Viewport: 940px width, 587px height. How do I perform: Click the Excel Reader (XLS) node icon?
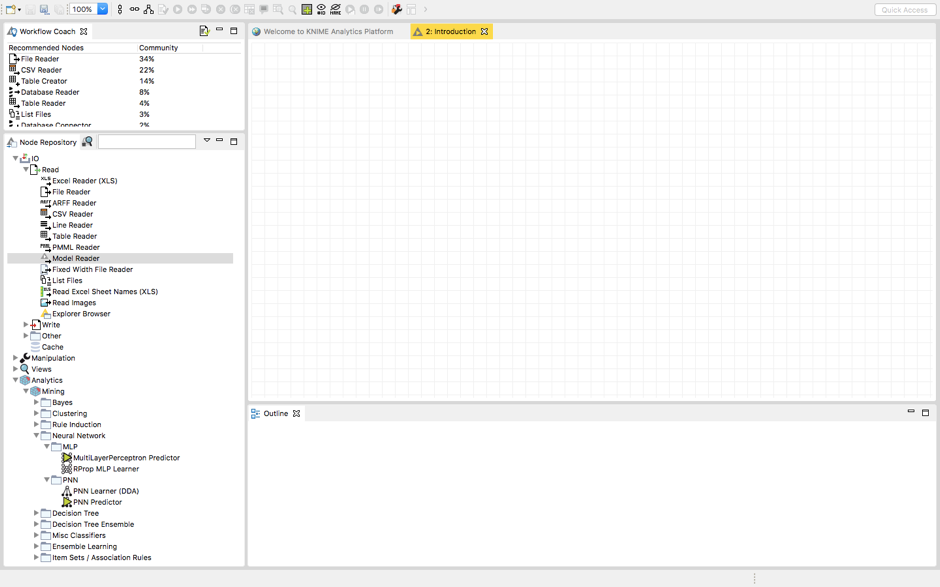[x=45, y=181]
